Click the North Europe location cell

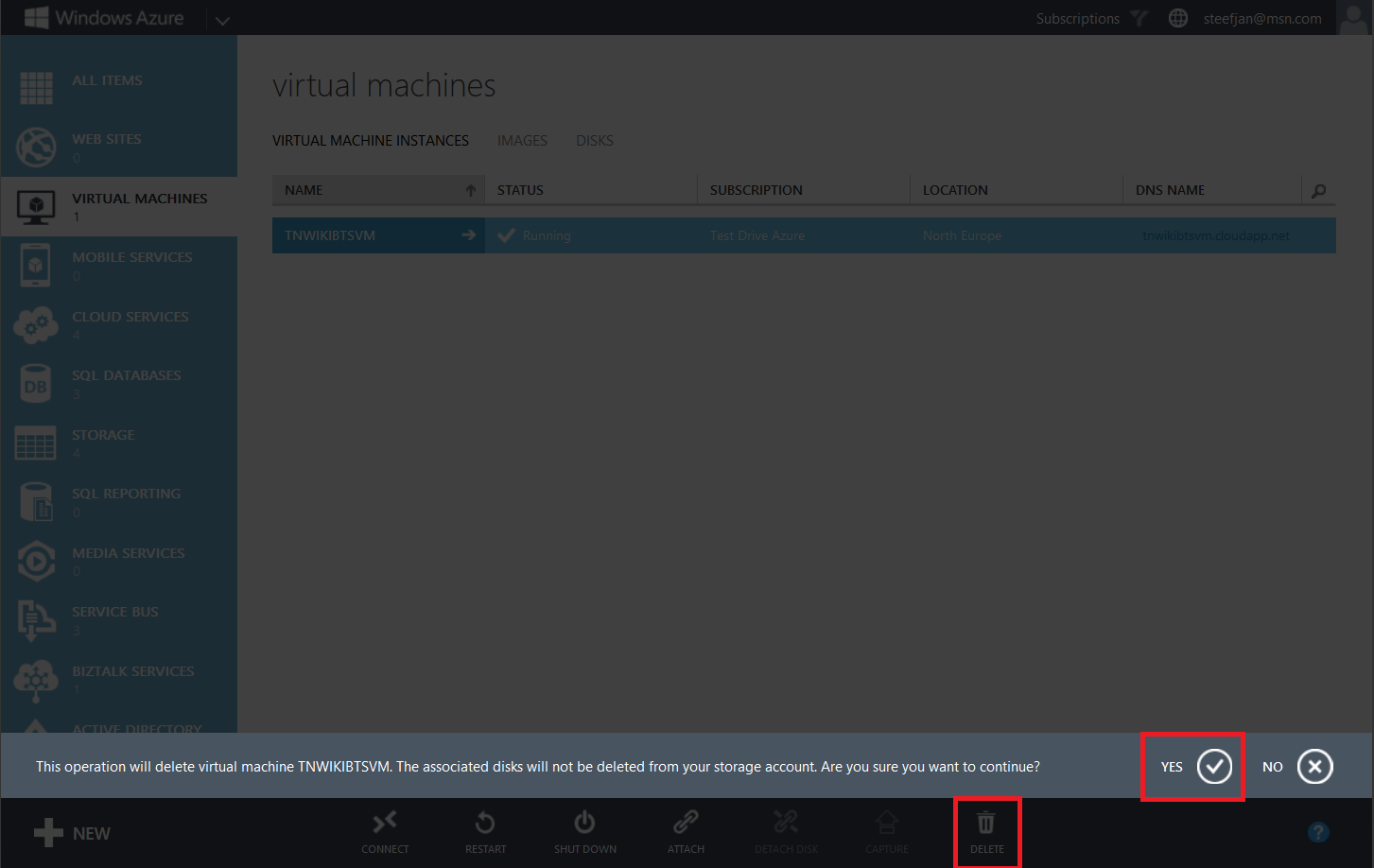pos(962,235)
